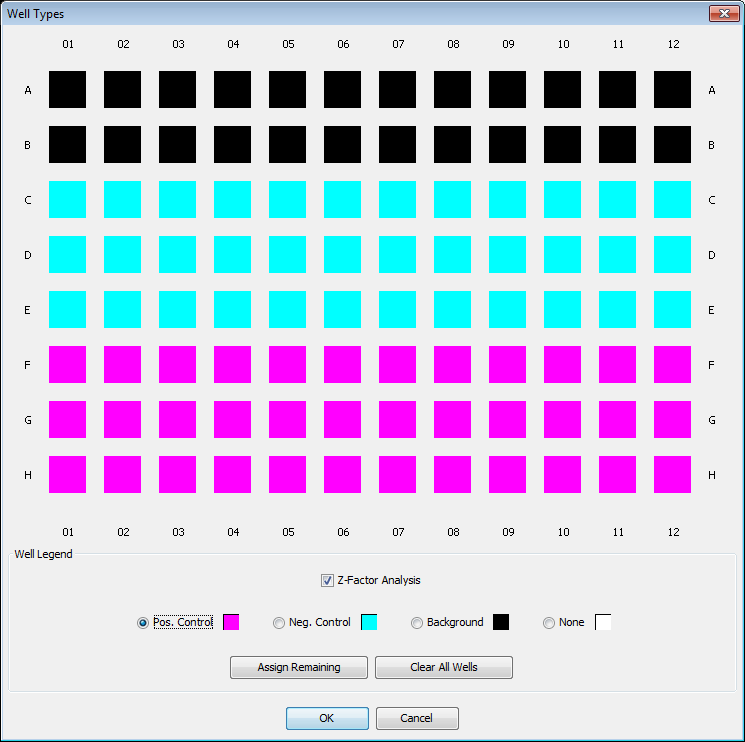
Task: Select well D10
Action: tap(563, 255)
